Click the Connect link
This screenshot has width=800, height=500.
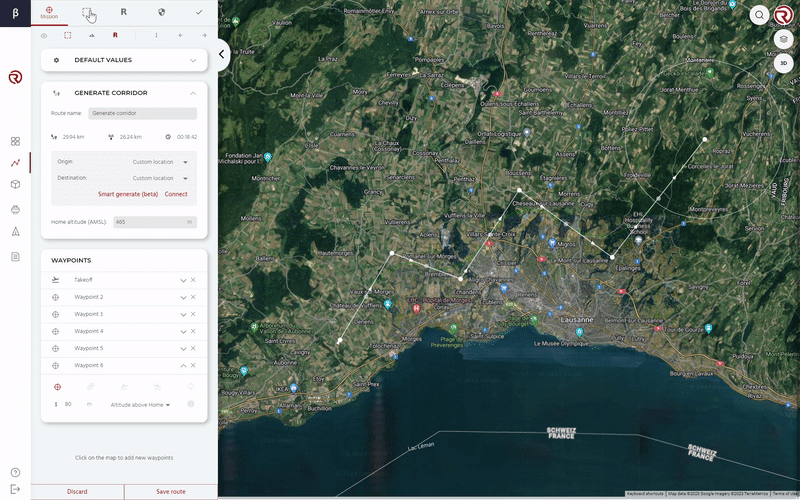[x=176, y=194]
